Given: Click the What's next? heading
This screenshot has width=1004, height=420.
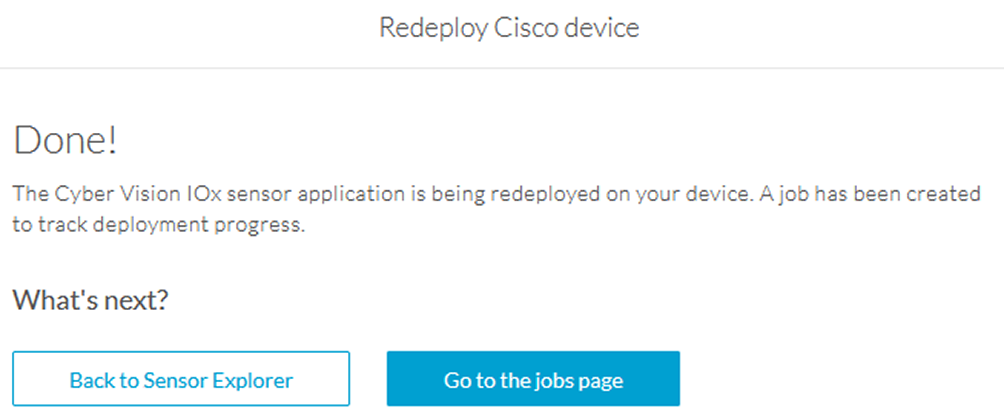Looking at the screenshot, I should tap(90, 299).
